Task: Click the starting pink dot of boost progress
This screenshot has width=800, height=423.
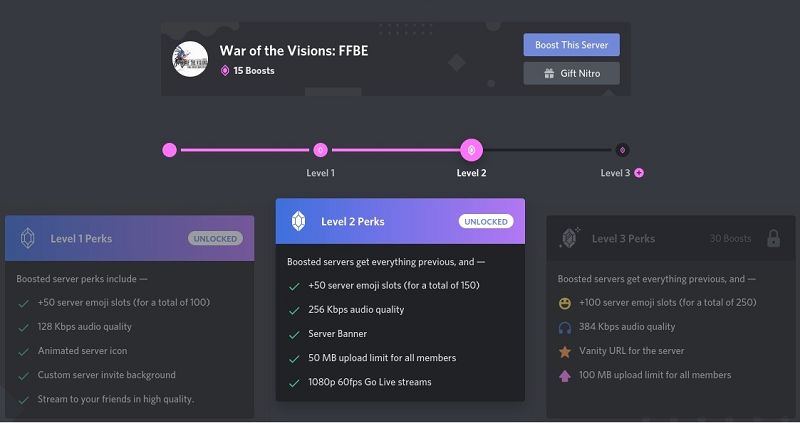Action: pos(169,150)
